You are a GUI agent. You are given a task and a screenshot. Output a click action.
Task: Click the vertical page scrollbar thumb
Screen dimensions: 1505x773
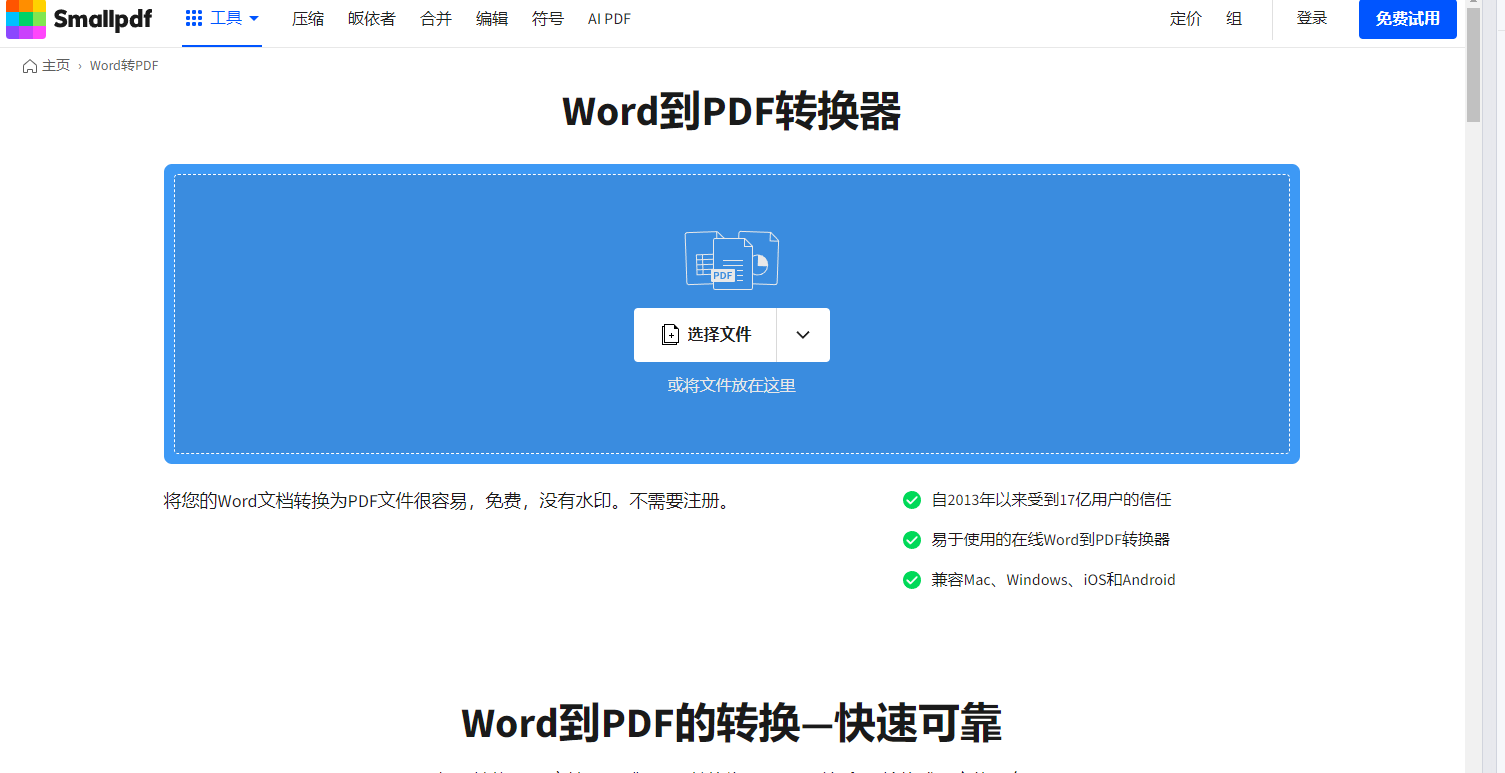pyautogui.click(x=1474, y=65)
